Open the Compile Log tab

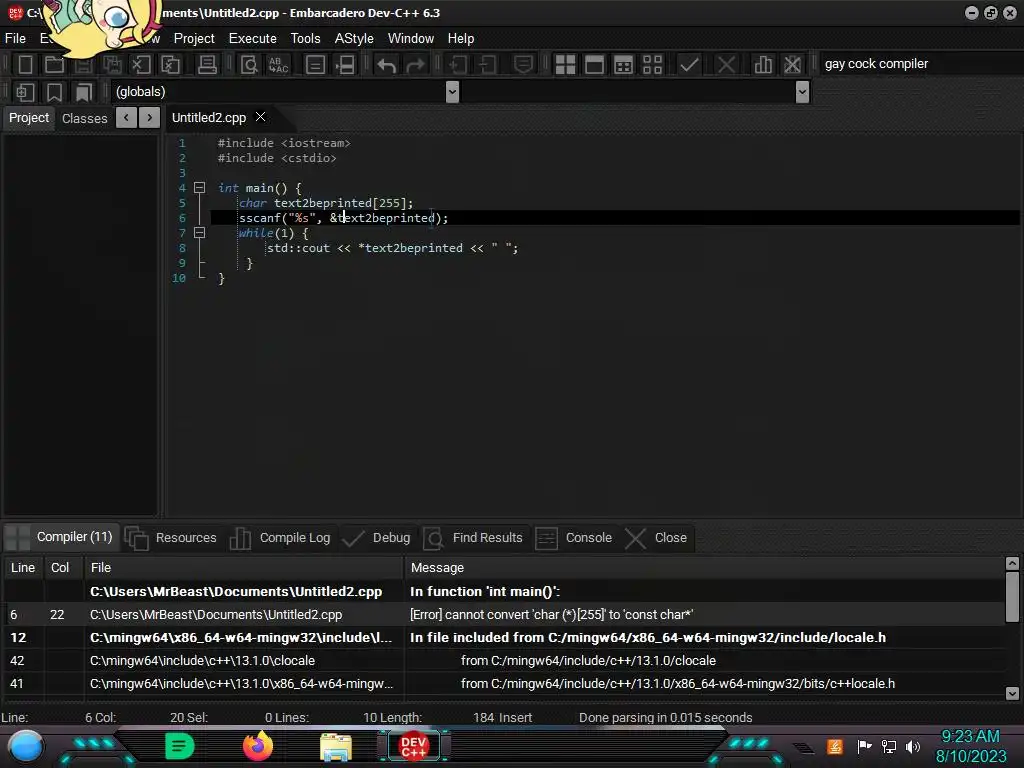pyautogui.click(x=280, y=537)
